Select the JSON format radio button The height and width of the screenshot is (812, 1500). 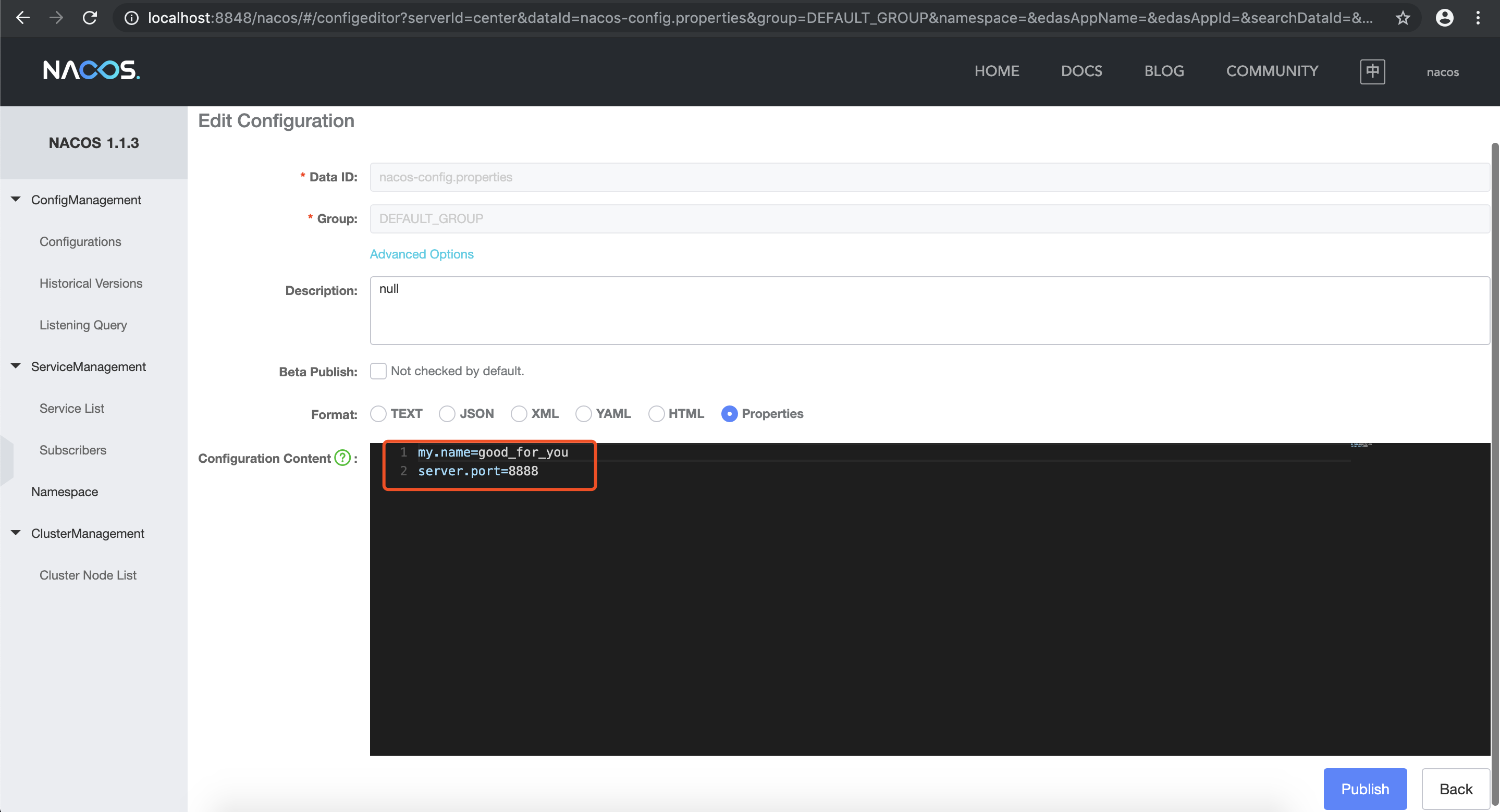(x=447, y=414)
